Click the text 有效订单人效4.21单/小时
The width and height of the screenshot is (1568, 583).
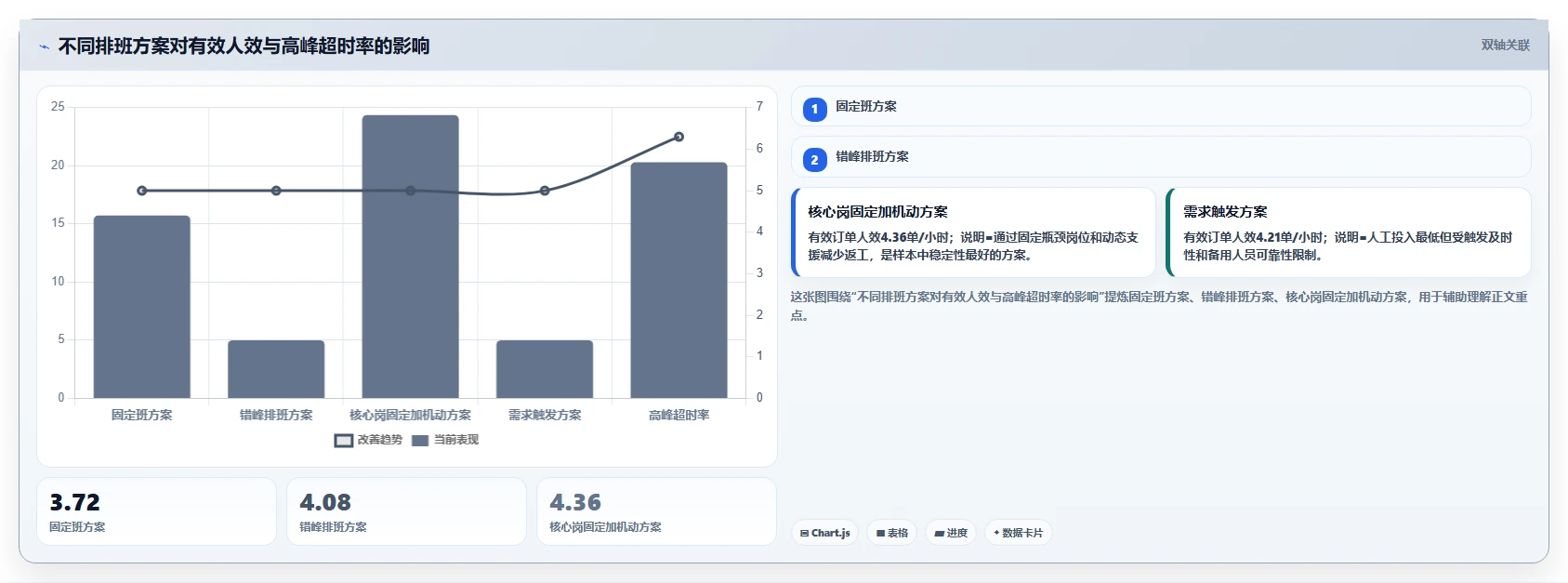(x=1256, y=237)
